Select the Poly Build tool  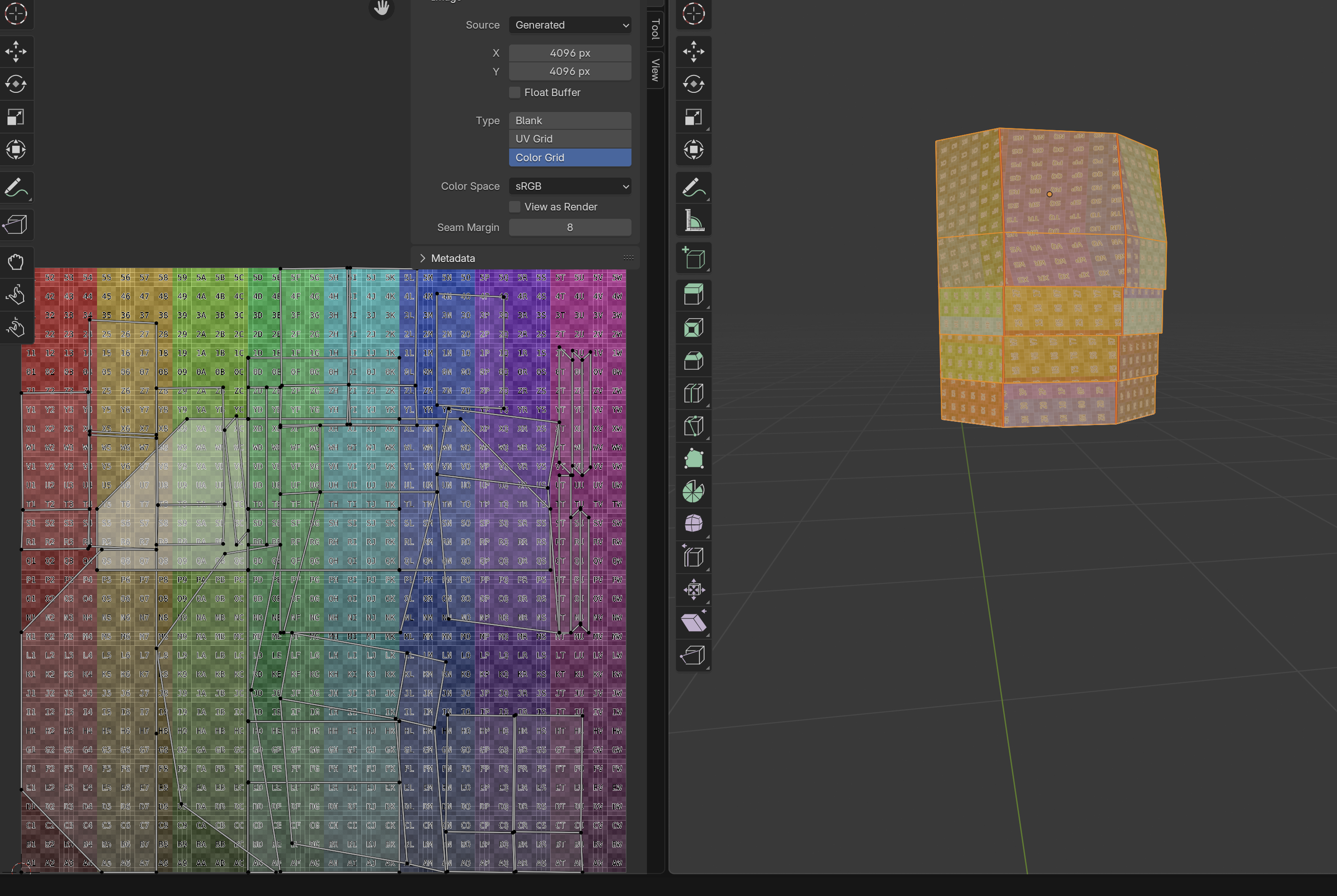pyautogui.click(x=693, y=459)
